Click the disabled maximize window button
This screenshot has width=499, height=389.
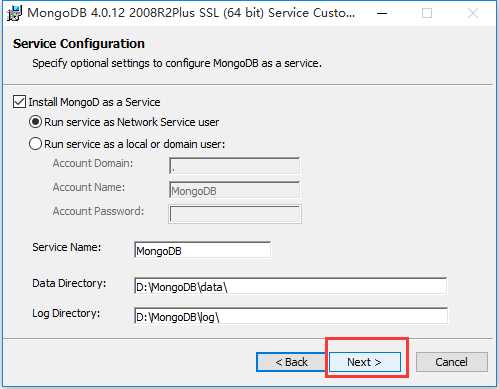point(427,13)
